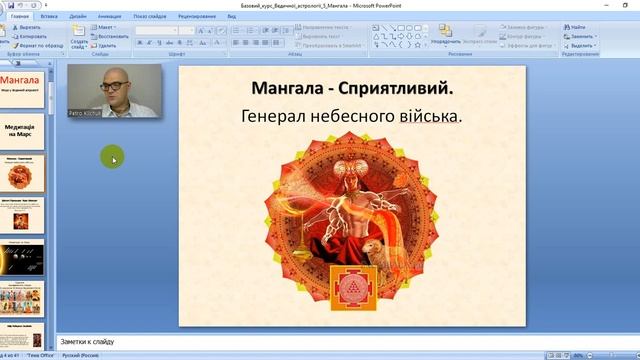
Task: Open the font color dropdown
Action: pyautogui.click(x=219, y=42)
